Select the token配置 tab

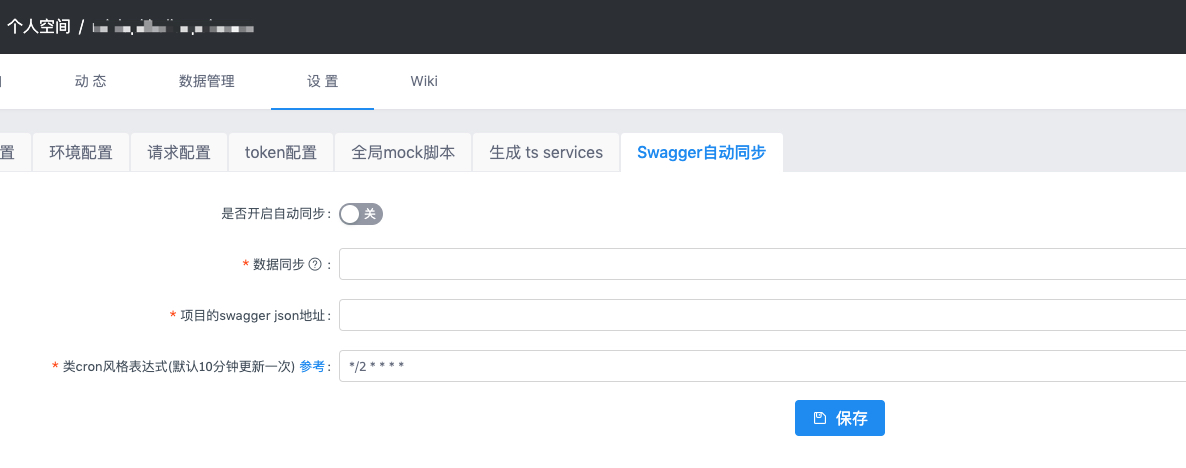(x=281, y=153)
